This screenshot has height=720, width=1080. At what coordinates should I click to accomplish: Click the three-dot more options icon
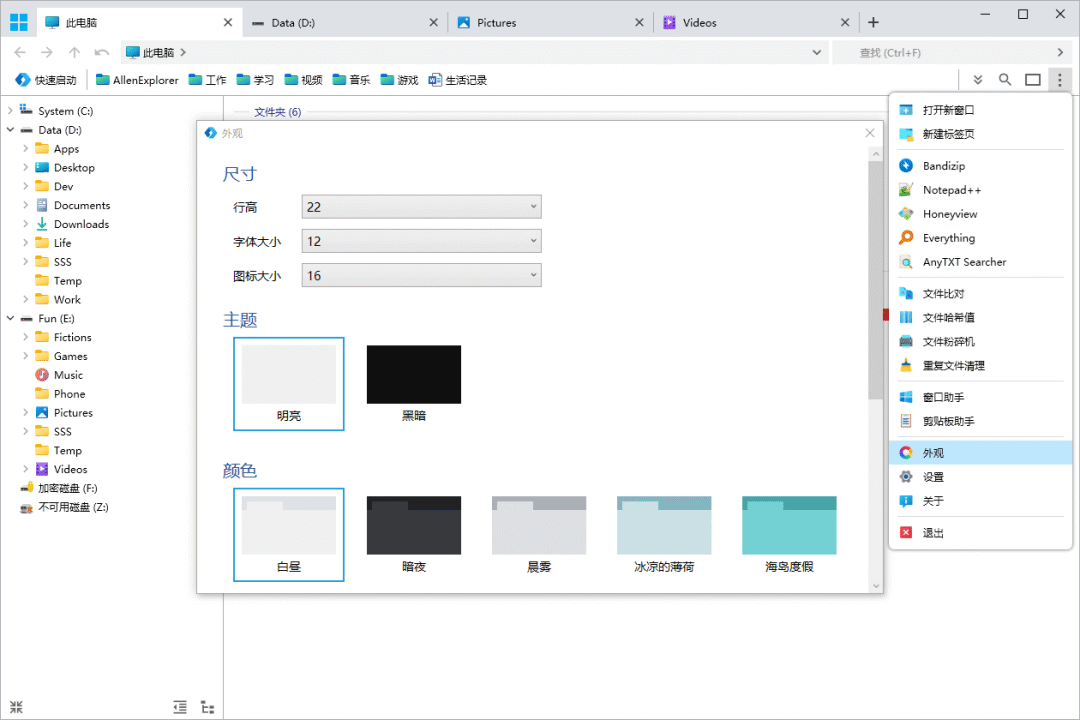pos(1059,80)
